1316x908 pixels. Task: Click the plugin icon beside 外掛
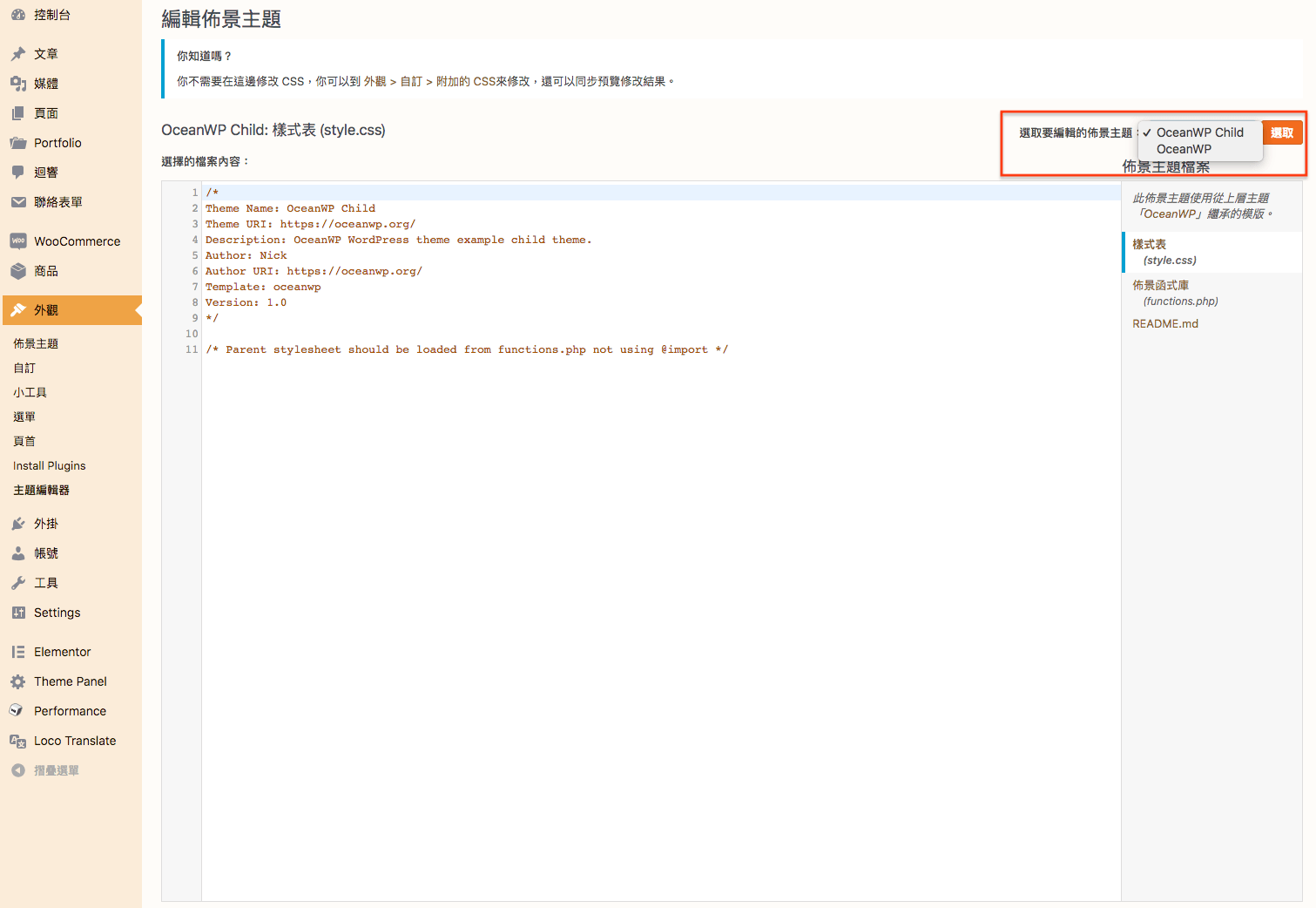click(x=18, y=524)
